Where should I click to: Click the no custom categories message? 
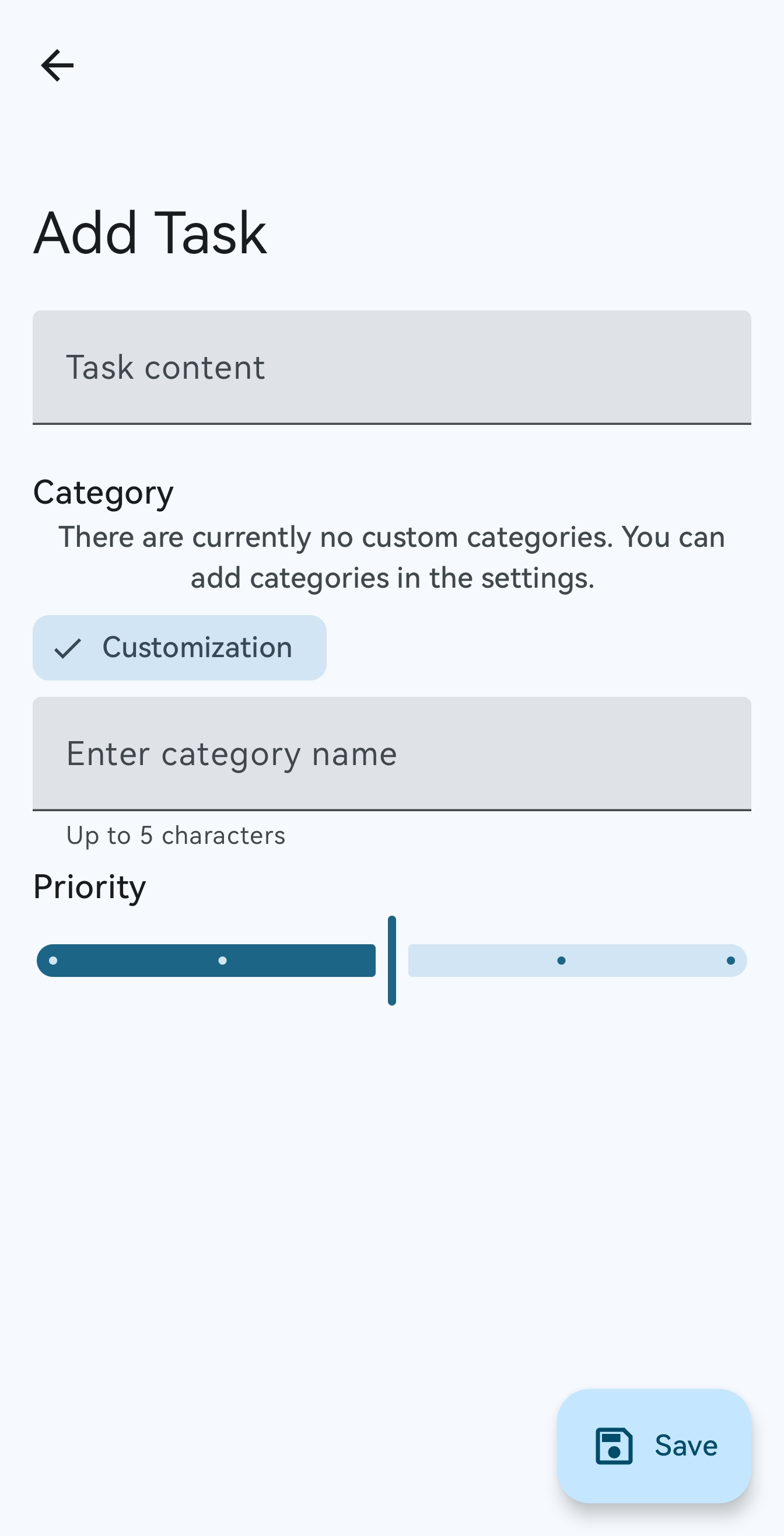391,557
